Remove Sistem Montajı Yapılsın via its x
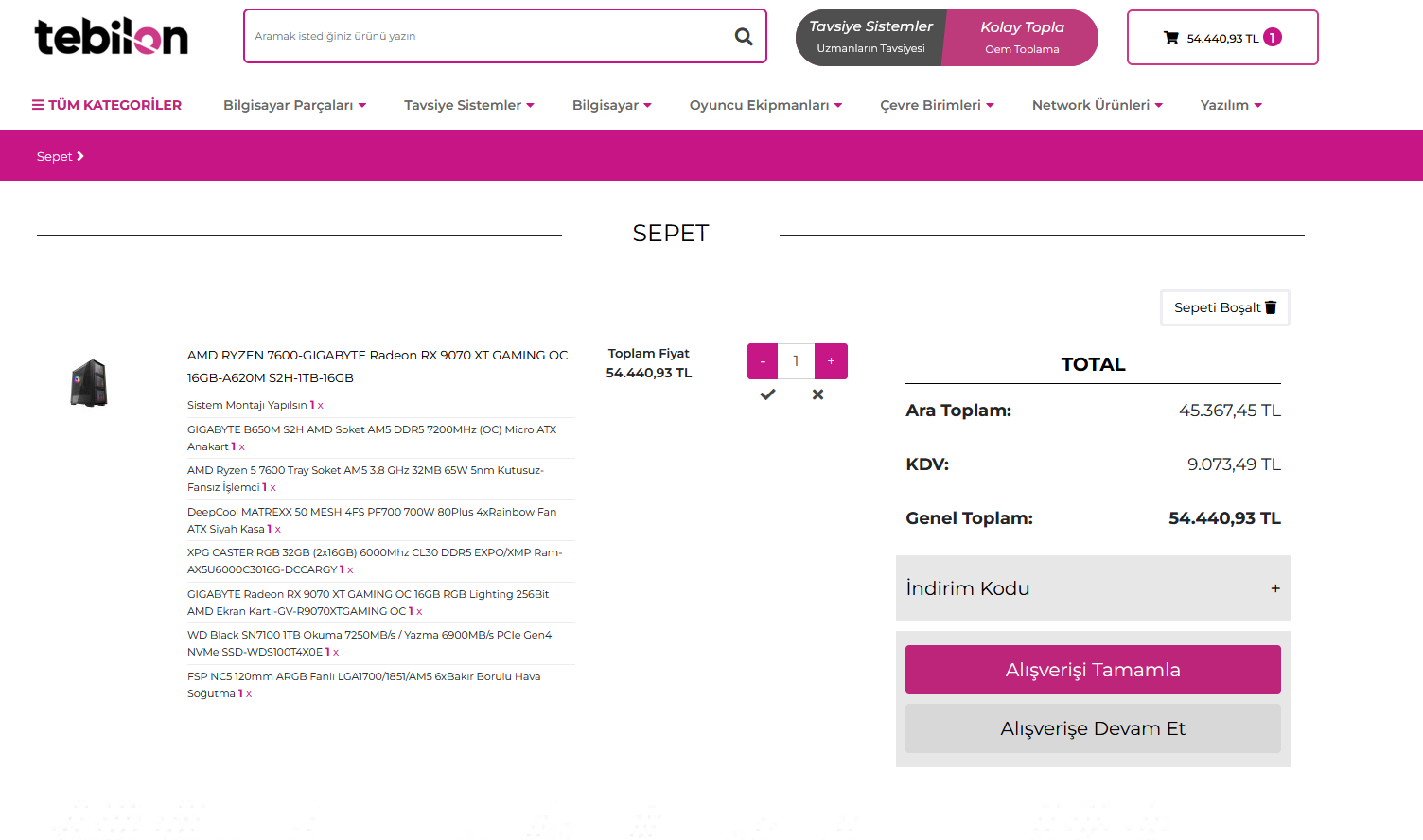 (321, 406)
